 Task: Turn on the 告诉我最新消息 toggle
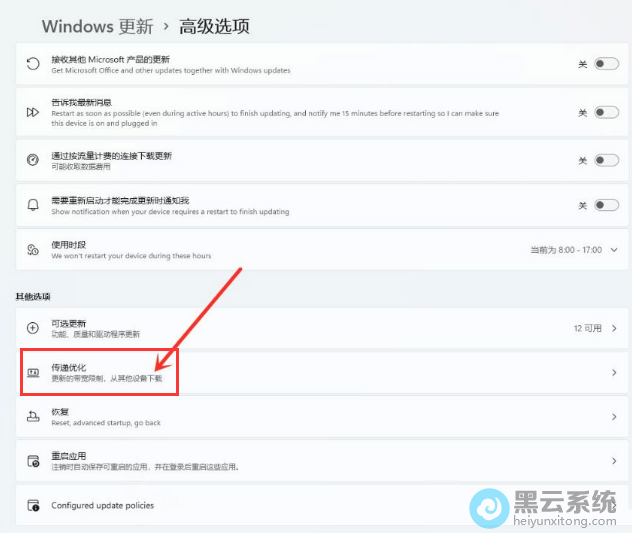pyautogui.click(x=606, y=113)
